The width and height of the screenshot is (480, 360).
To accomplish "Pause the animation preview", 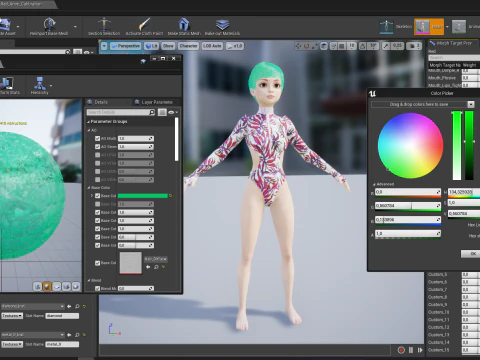I will pos(411,350).
